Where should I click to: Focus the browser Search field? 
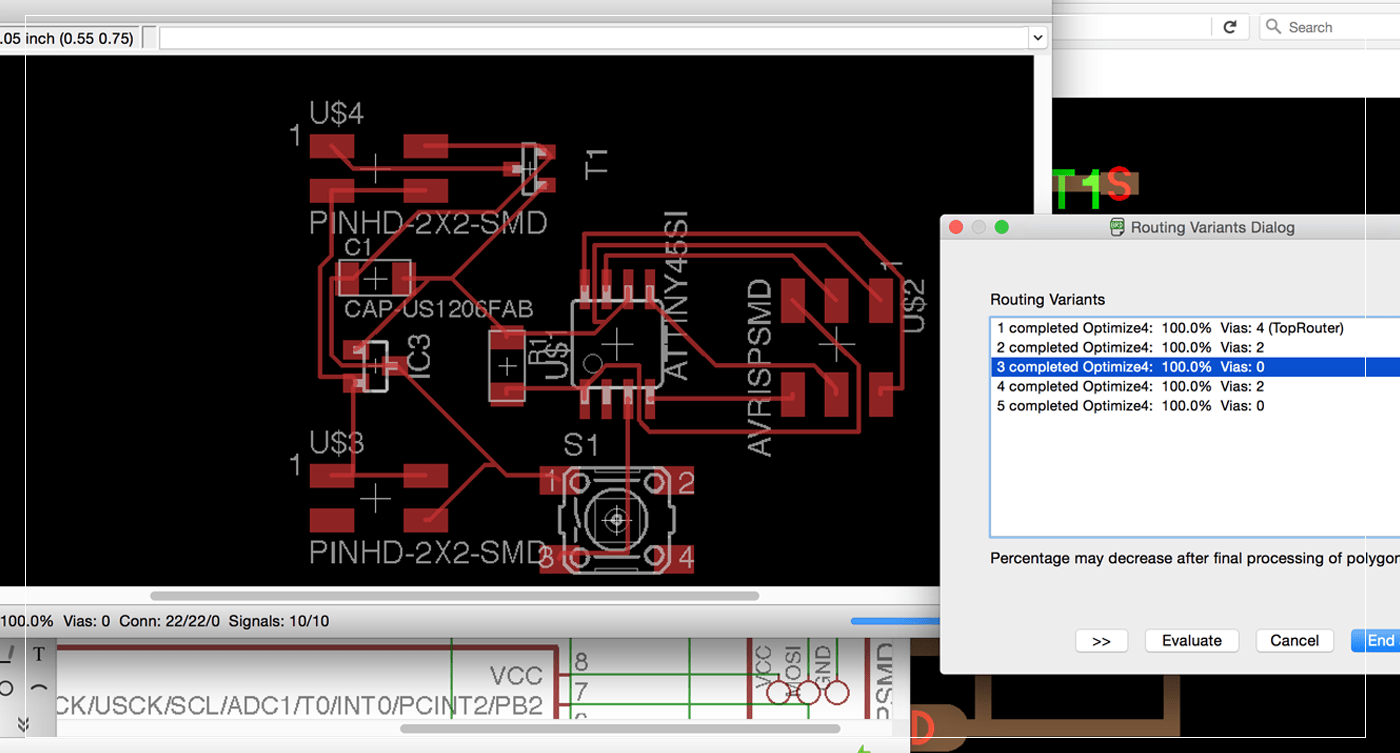point(1330,27)
